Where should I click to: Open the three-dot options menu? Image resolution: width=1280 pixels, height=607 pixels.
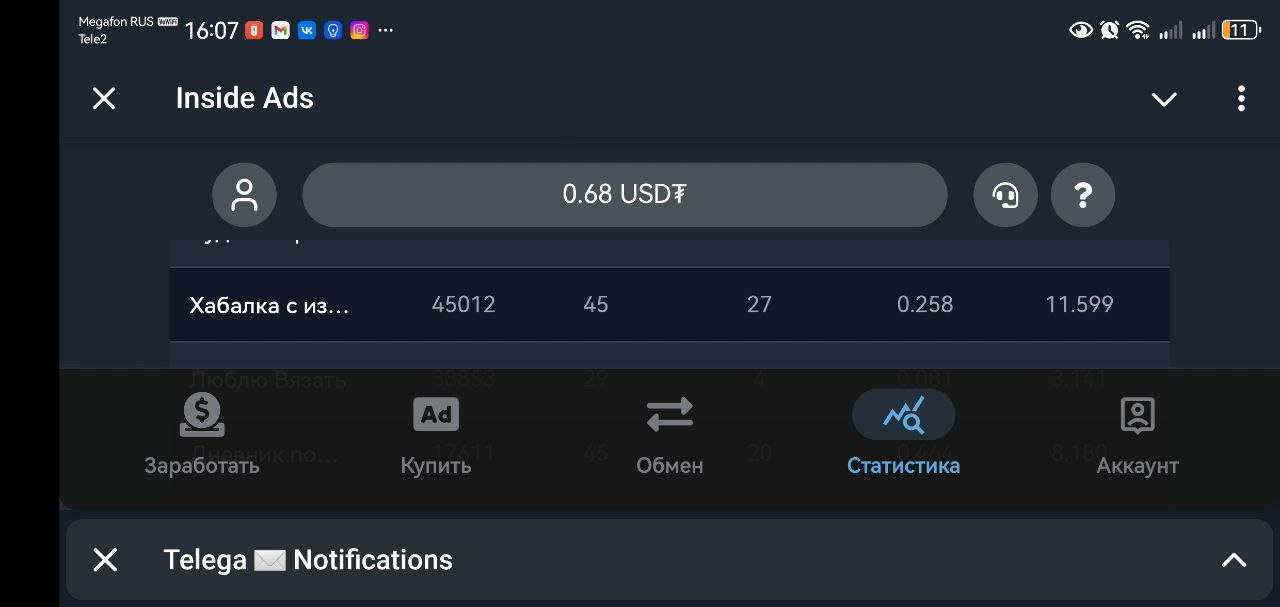pos(1241,98)
